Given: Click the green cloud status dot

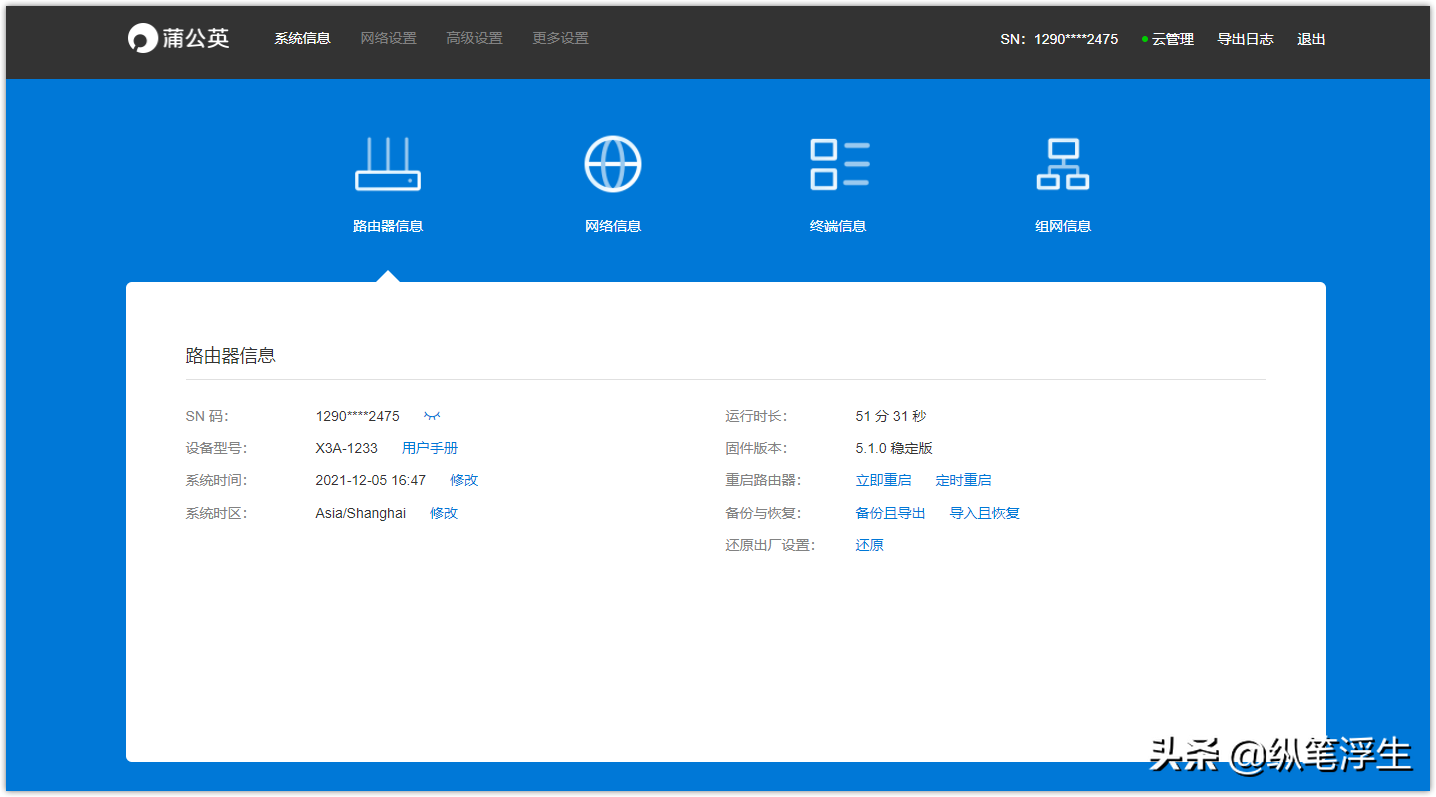Looking at the screenshot, I should pyautogui.click(x=1145, y=39).
